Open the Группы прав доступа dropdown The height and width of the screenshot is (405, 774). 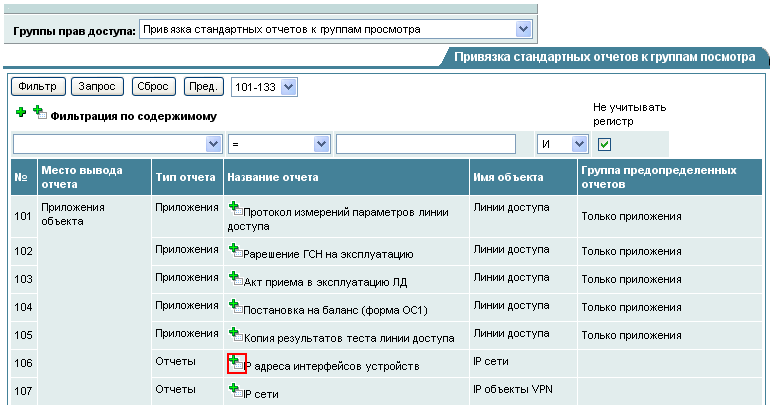click(336, 29)
